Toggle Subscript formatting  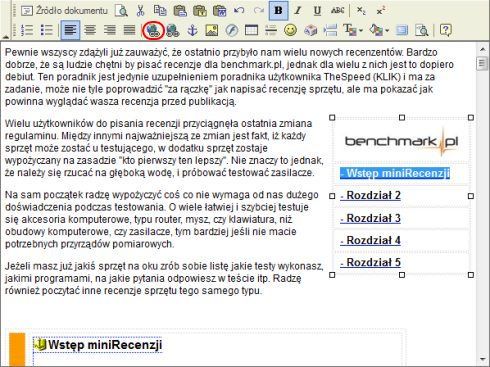[x=361, y=11]
